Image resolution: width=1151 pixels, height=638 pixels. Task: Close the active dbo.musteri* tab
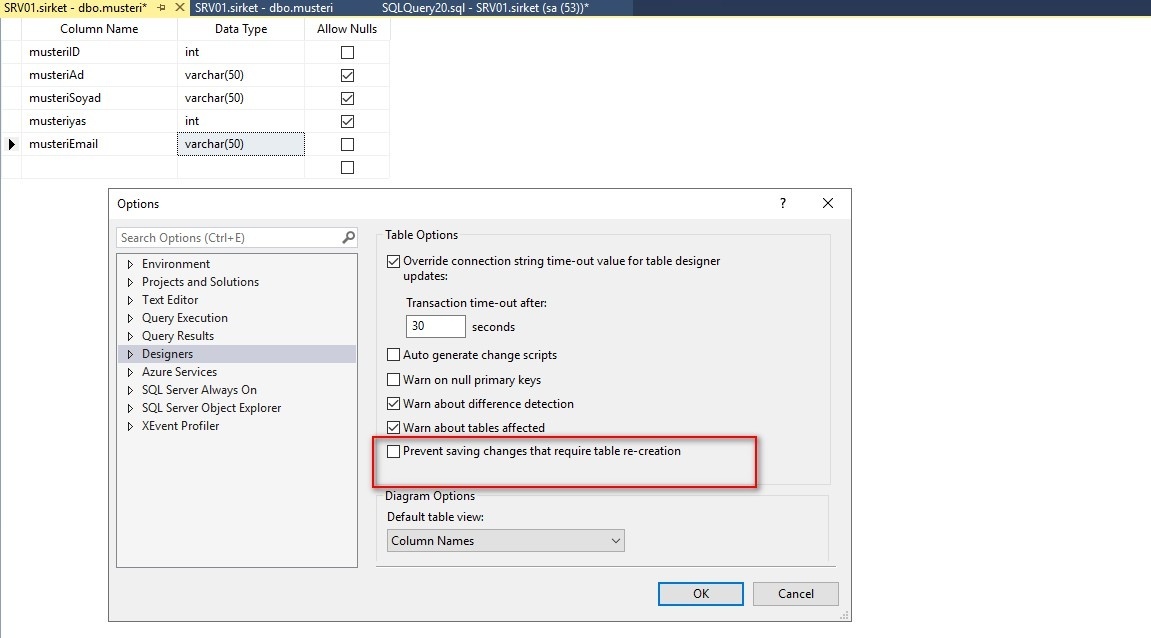[180, 8]
